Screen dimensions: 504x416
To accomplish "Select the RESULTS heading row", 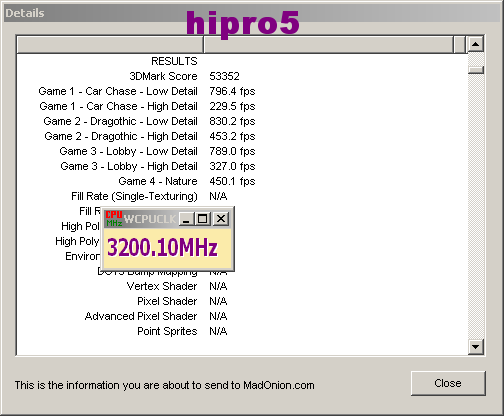I will pos(174,61).
